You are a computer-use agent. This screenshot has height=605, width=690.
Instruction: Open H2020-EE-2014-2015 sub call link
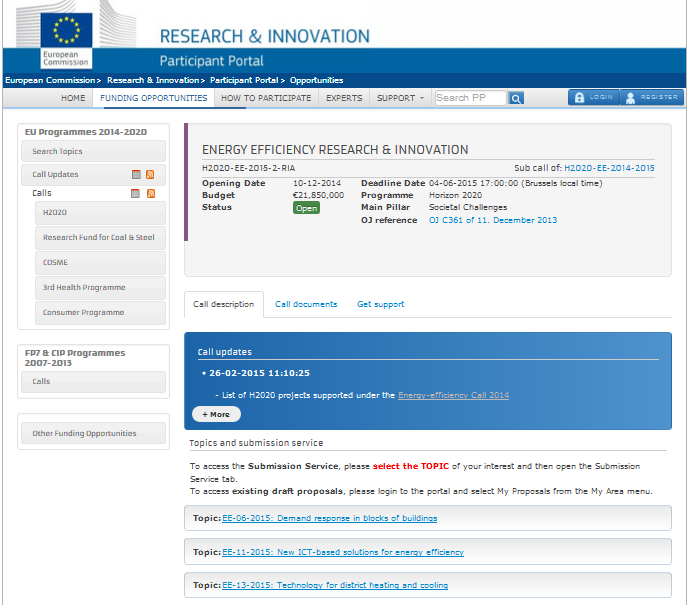point(609,168)
